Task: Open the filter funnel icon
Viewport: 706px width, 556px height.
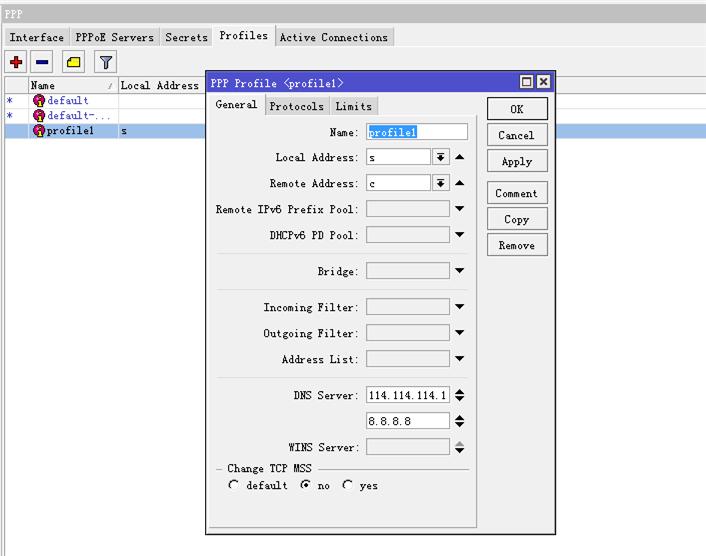Action: click(x=105, y=62)
